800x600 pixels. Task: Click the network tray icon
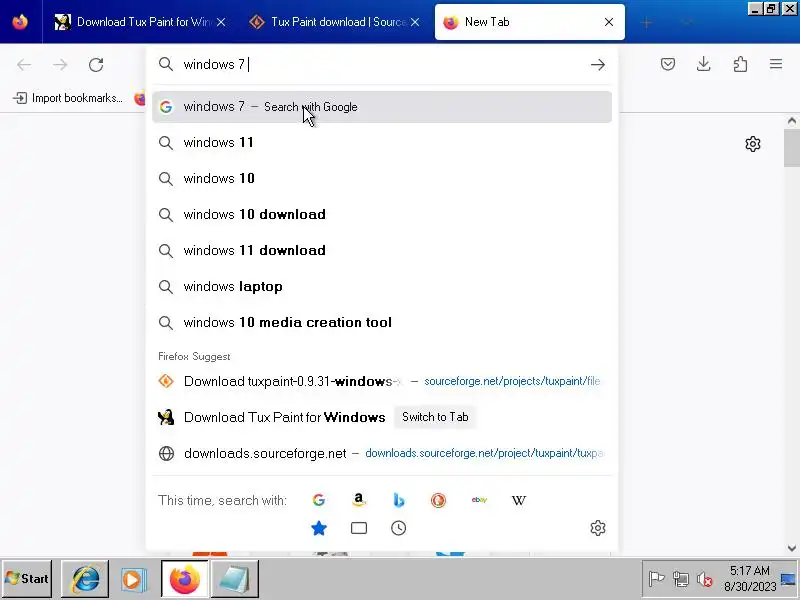point(680,579)
